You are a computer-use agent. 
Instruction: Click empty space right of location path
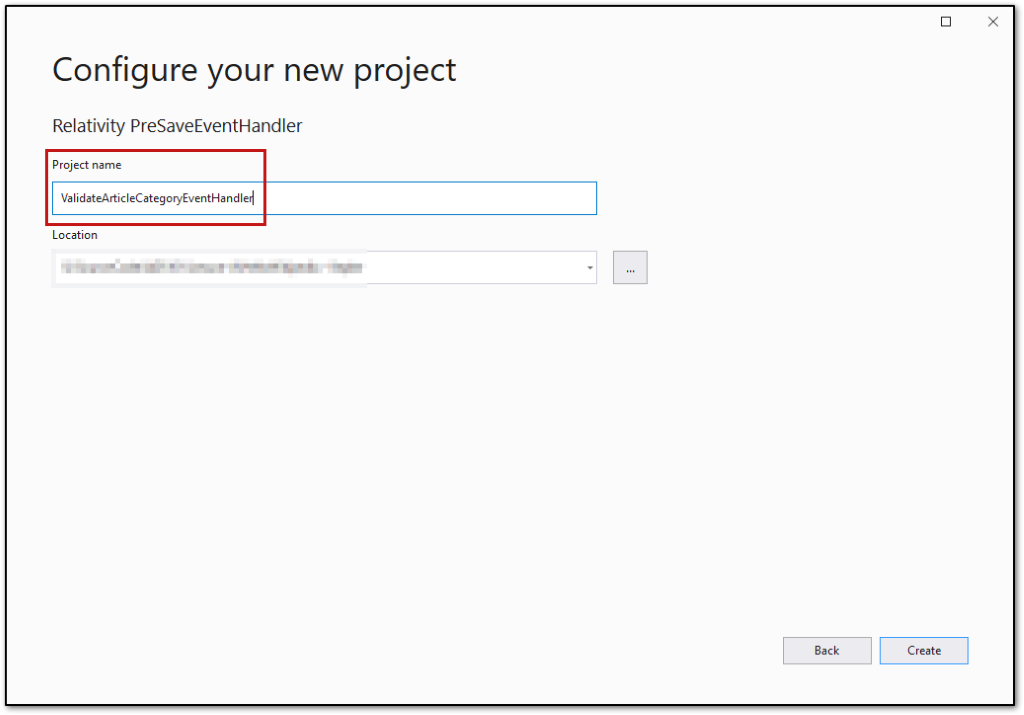point(473,268)
